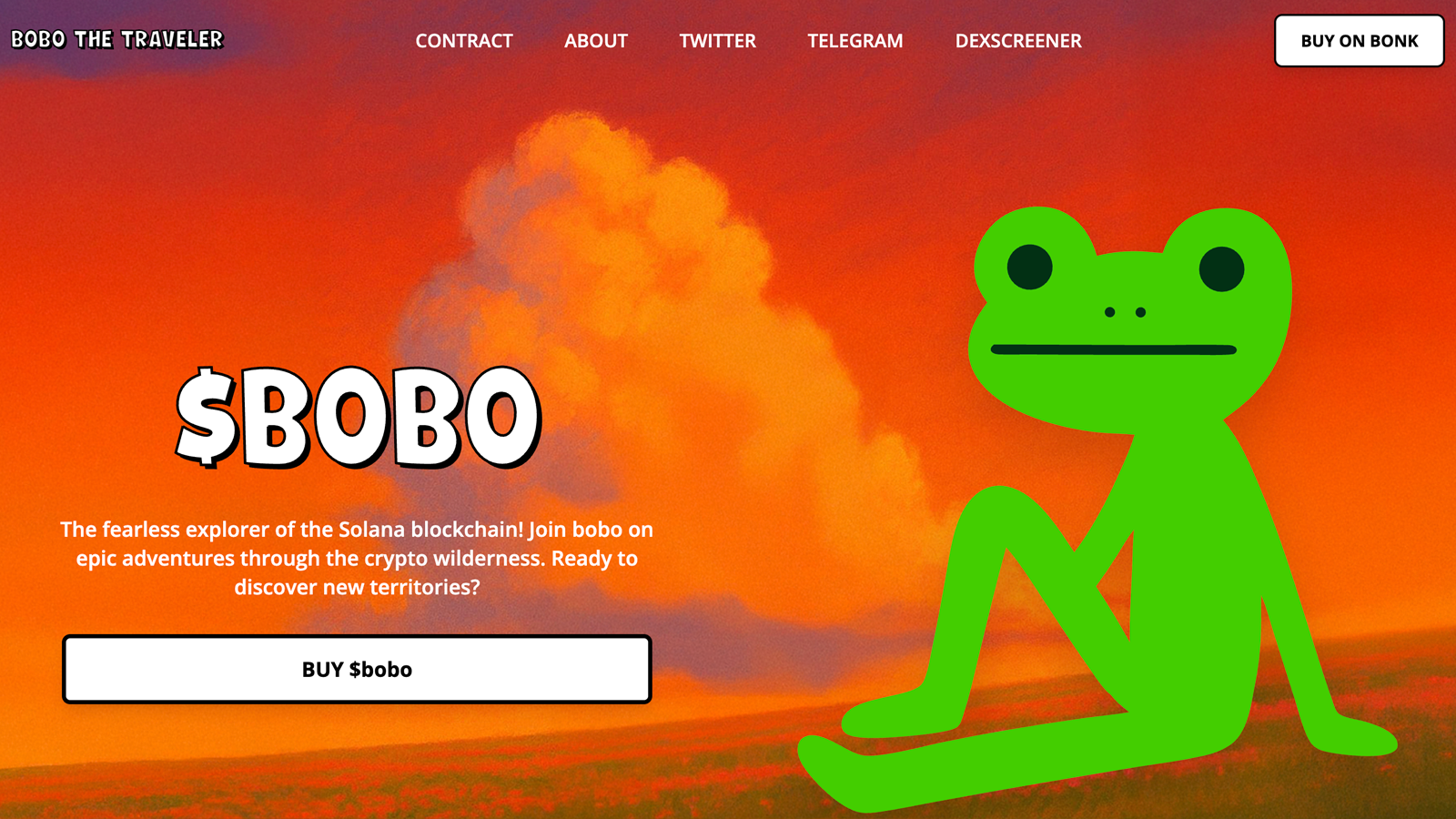Visit the TELEGRAM link in header
This screenshot has width=1456, height=819.
click(x=855, y=41)
